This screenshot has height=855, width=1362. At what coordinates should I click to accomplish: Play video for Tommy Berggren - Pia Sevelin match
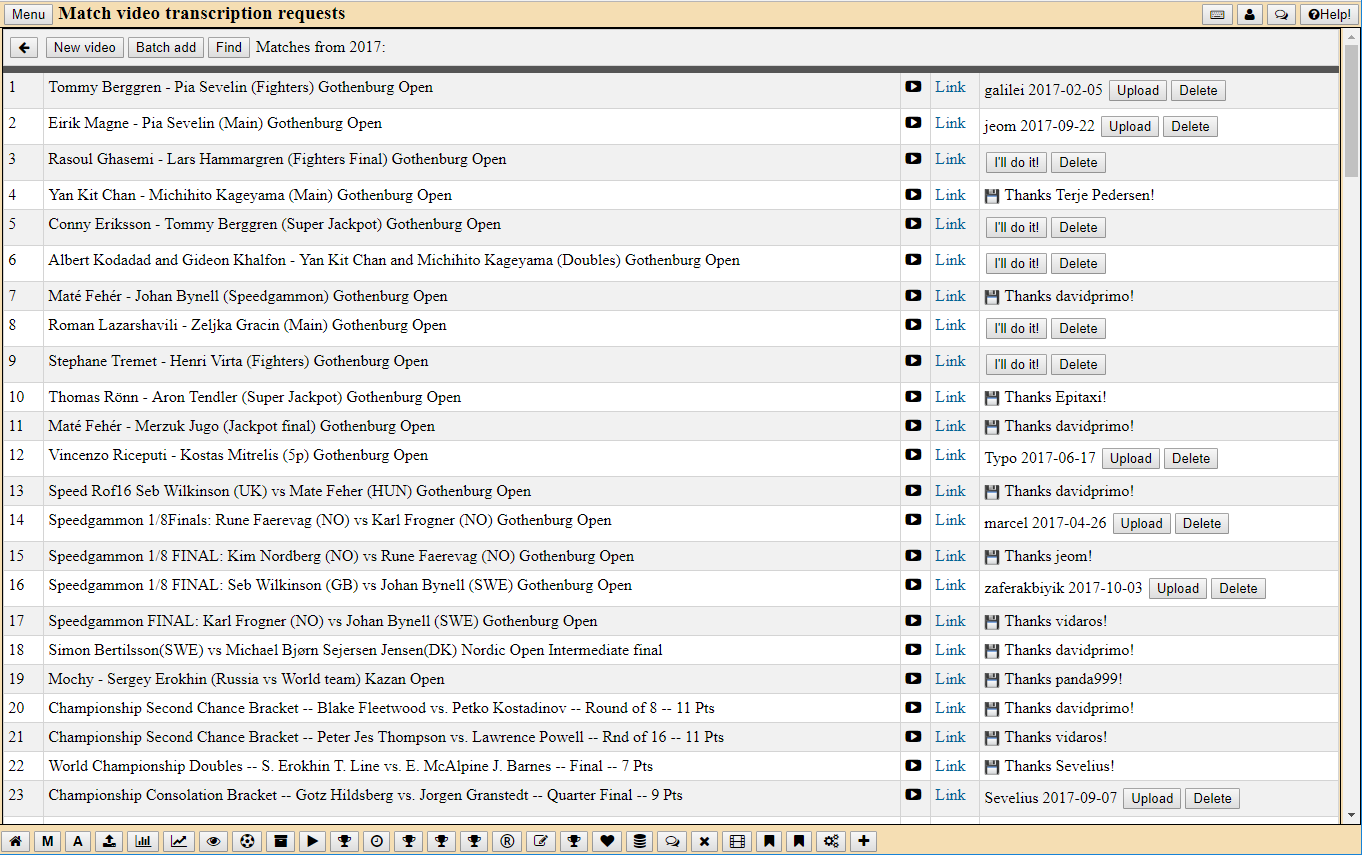pos(913,87)
